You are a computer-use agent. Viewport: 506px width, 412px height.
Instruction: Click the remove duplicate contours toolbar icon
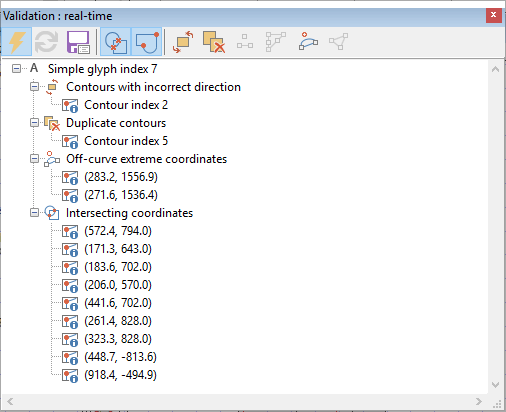coord(214,42)
